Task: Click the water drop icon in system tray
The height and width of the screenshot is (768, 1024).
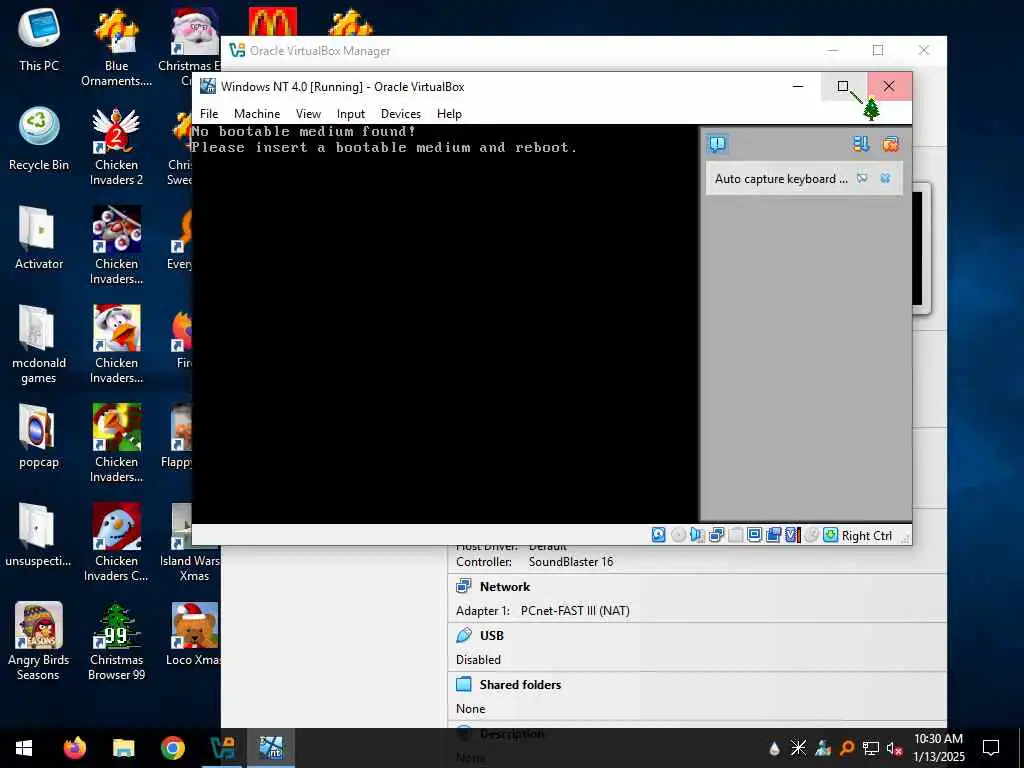Action: tap(775, 748)
